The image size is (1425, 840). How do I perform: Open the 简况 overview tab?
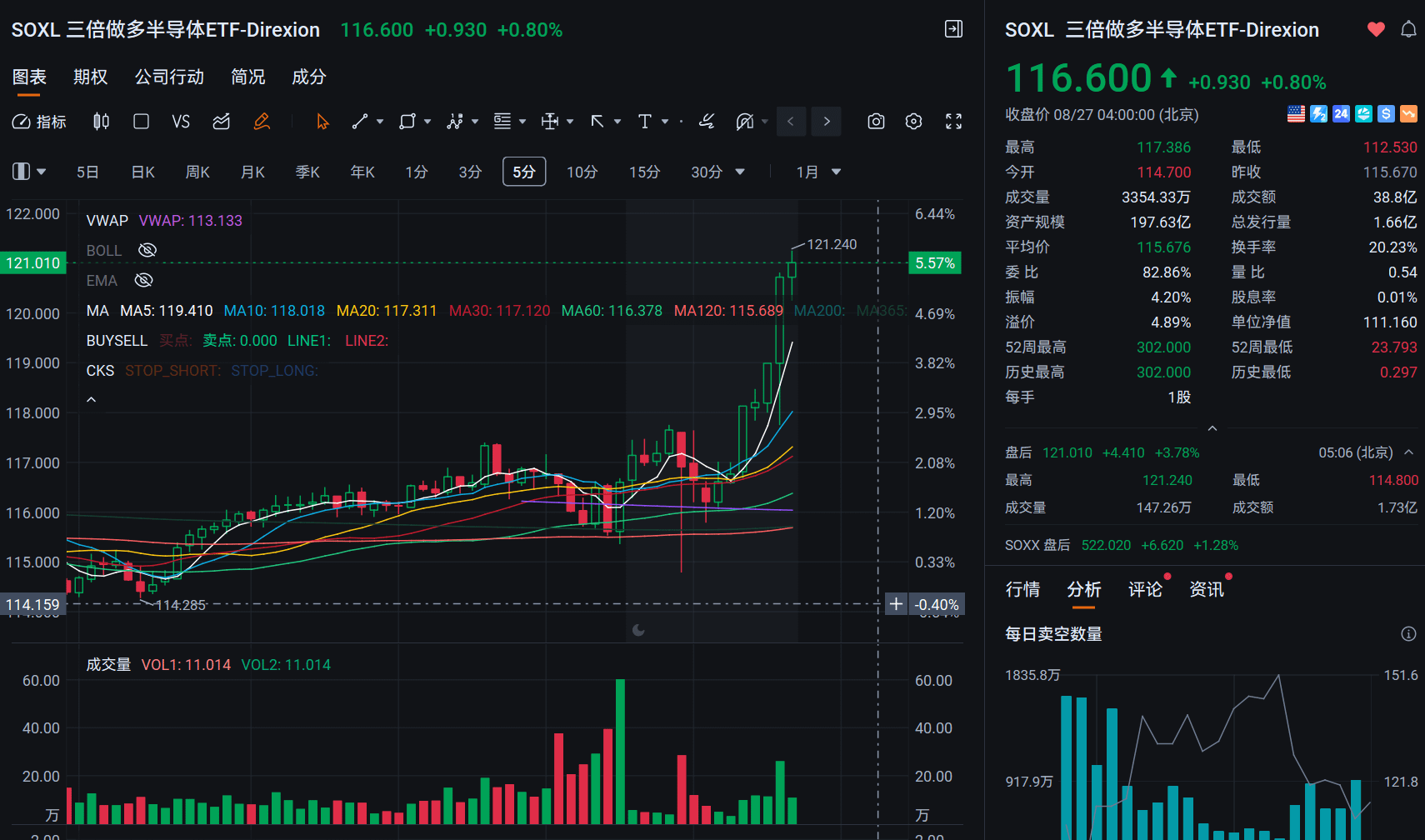click(247, 77)
